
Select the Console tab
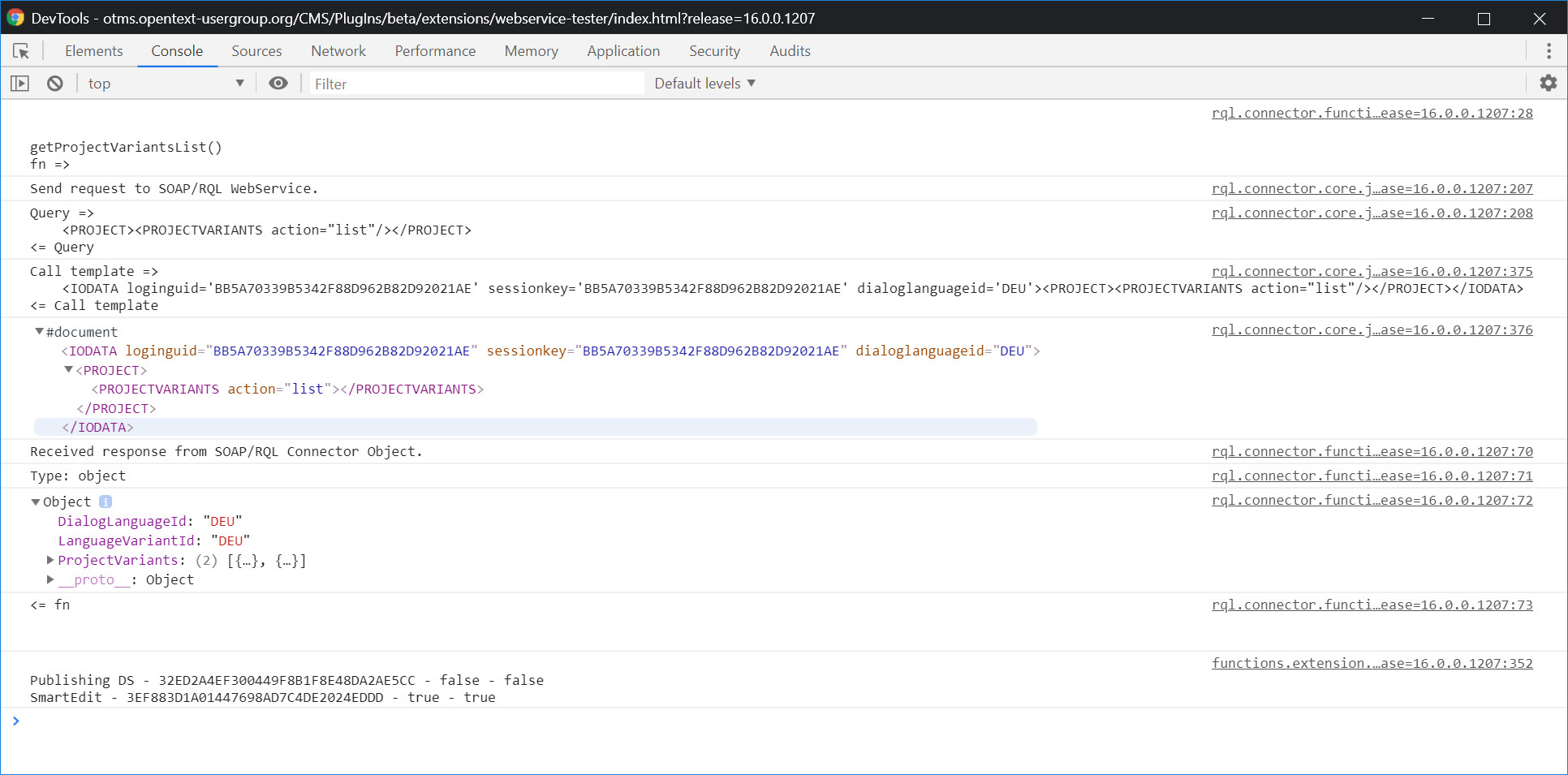tap(177, 51)
